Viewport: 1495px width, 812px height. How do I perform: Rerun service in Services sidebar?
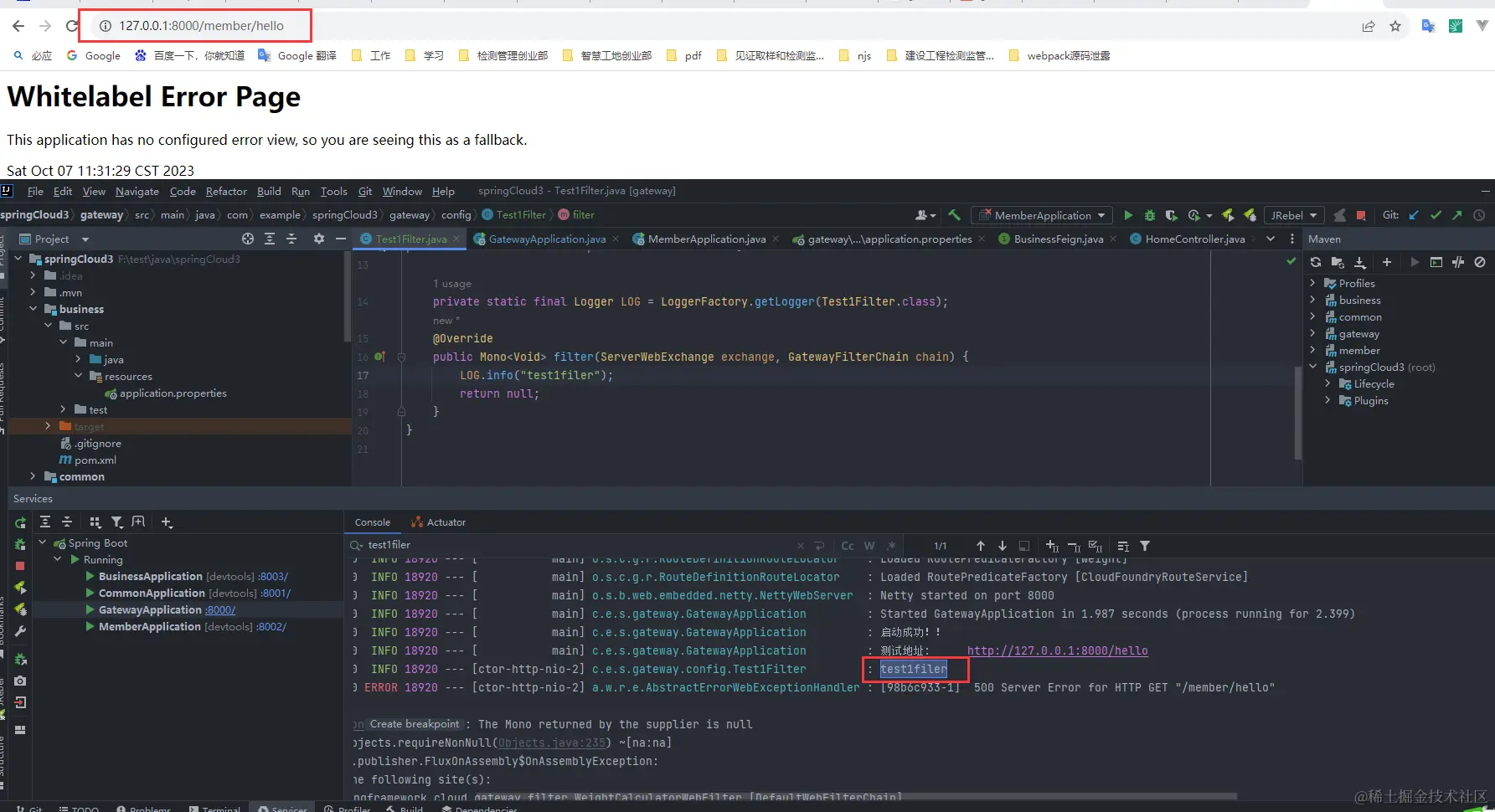point(20,522)
